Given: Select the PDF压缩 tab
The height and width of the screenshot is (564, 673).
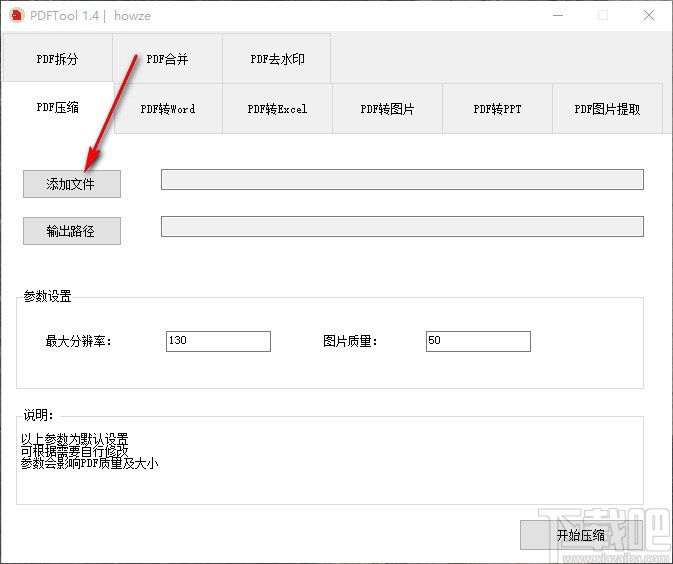Looking at the screenshot, I should point(58,107).
